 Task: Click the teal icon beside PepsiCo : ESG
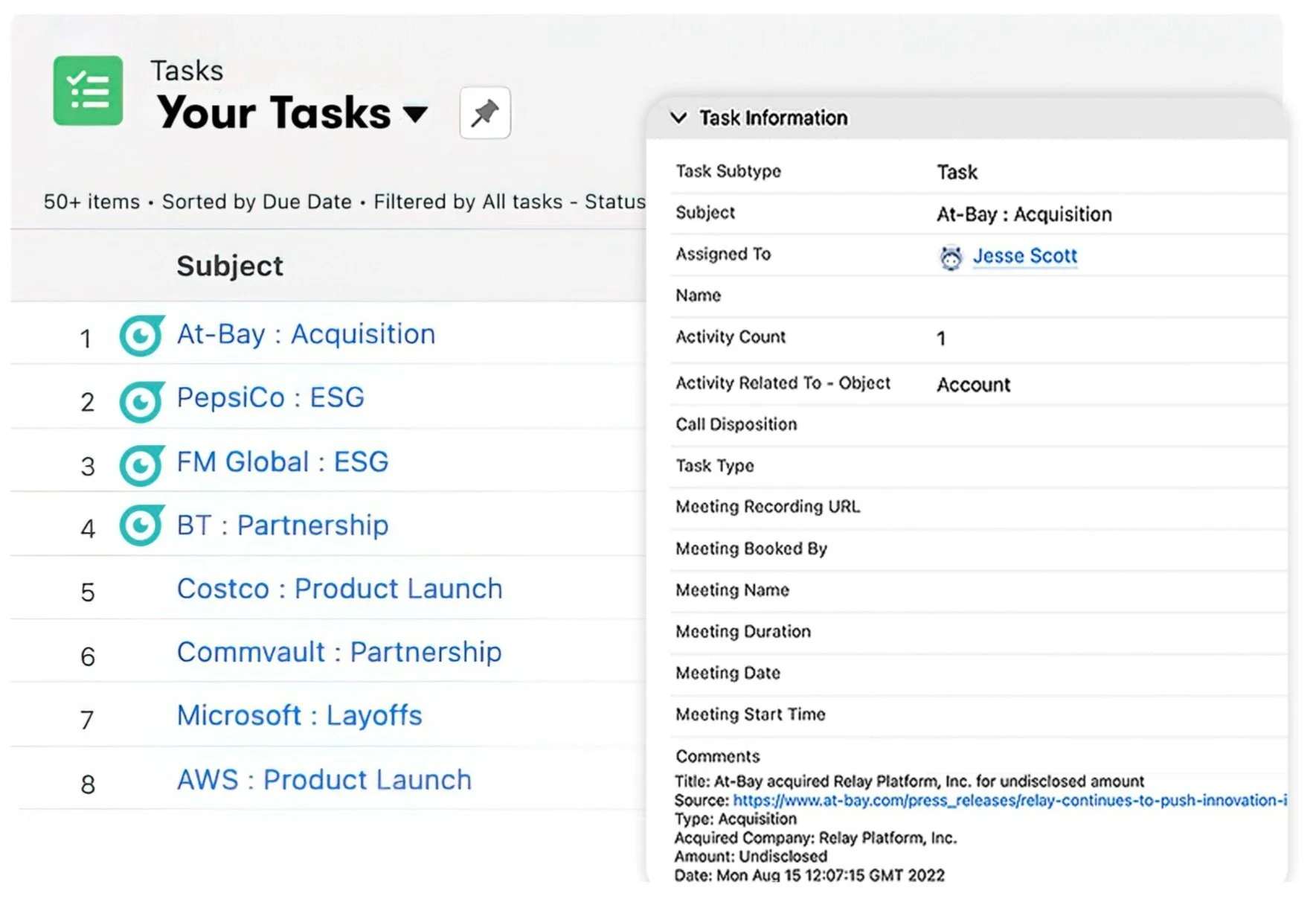pos(141,400)
